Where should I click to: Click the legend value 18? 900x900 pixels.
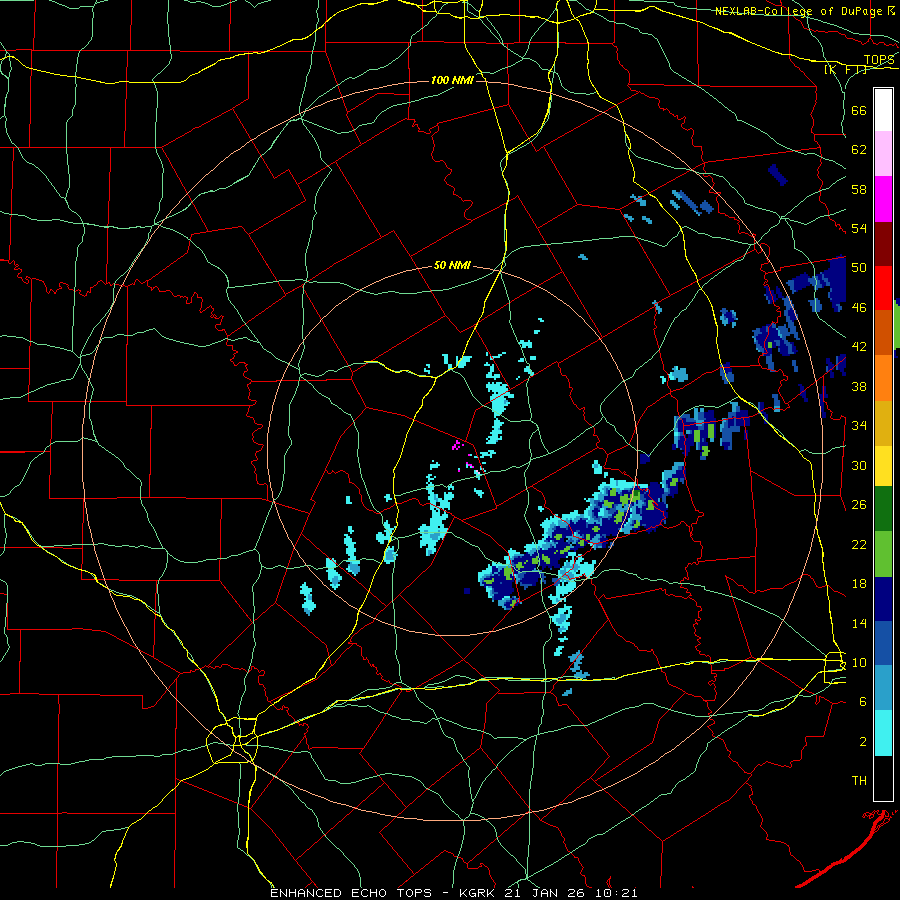(859, 584)
